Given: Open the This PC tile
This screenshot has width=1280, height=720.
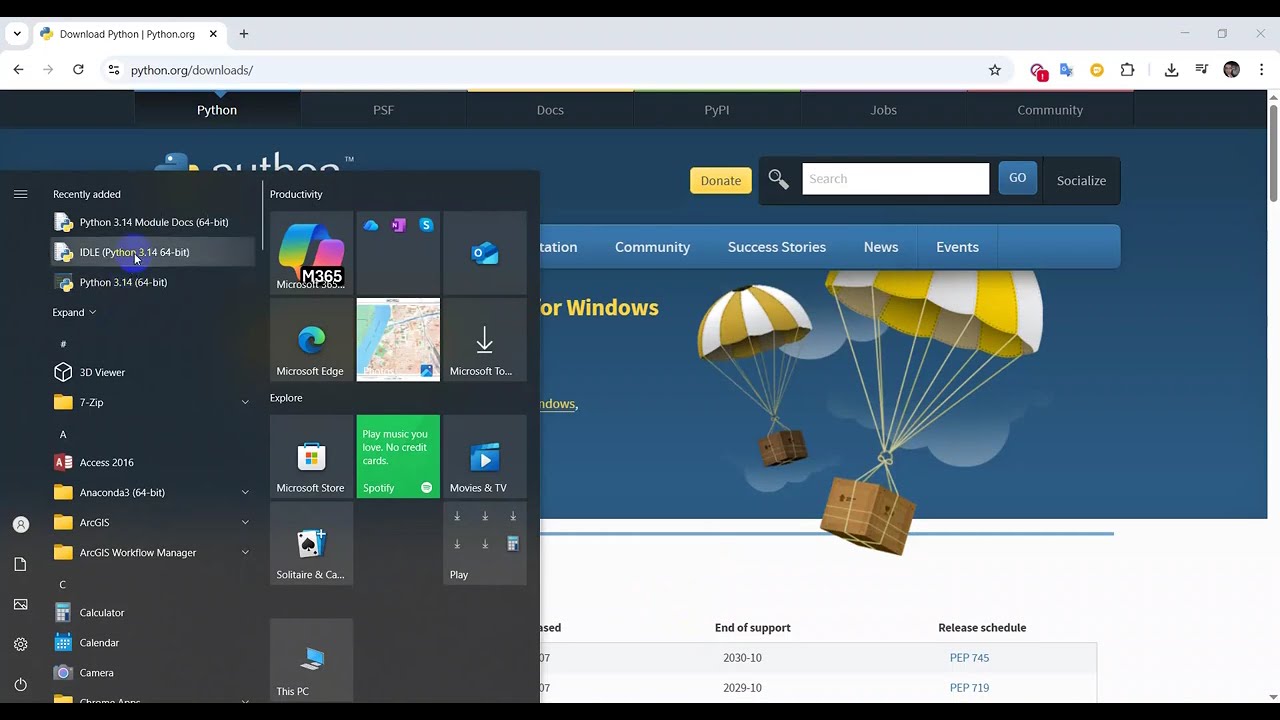Looking at the screenshot, I should (311, 660).
